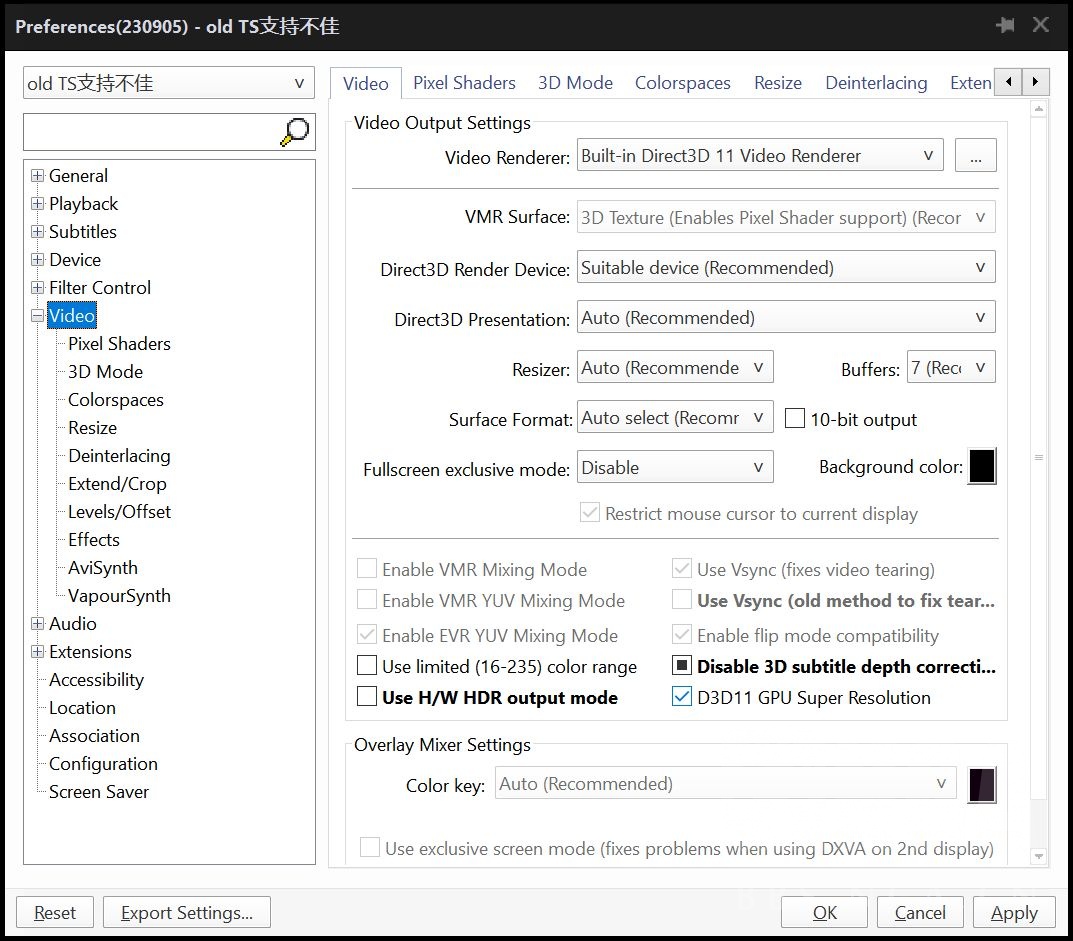Viewport: 1073px width, 941px height.
Task: Toggle D3D11 GPU Super Resolution
Action: pyautogui.click(x=682, y=697)
